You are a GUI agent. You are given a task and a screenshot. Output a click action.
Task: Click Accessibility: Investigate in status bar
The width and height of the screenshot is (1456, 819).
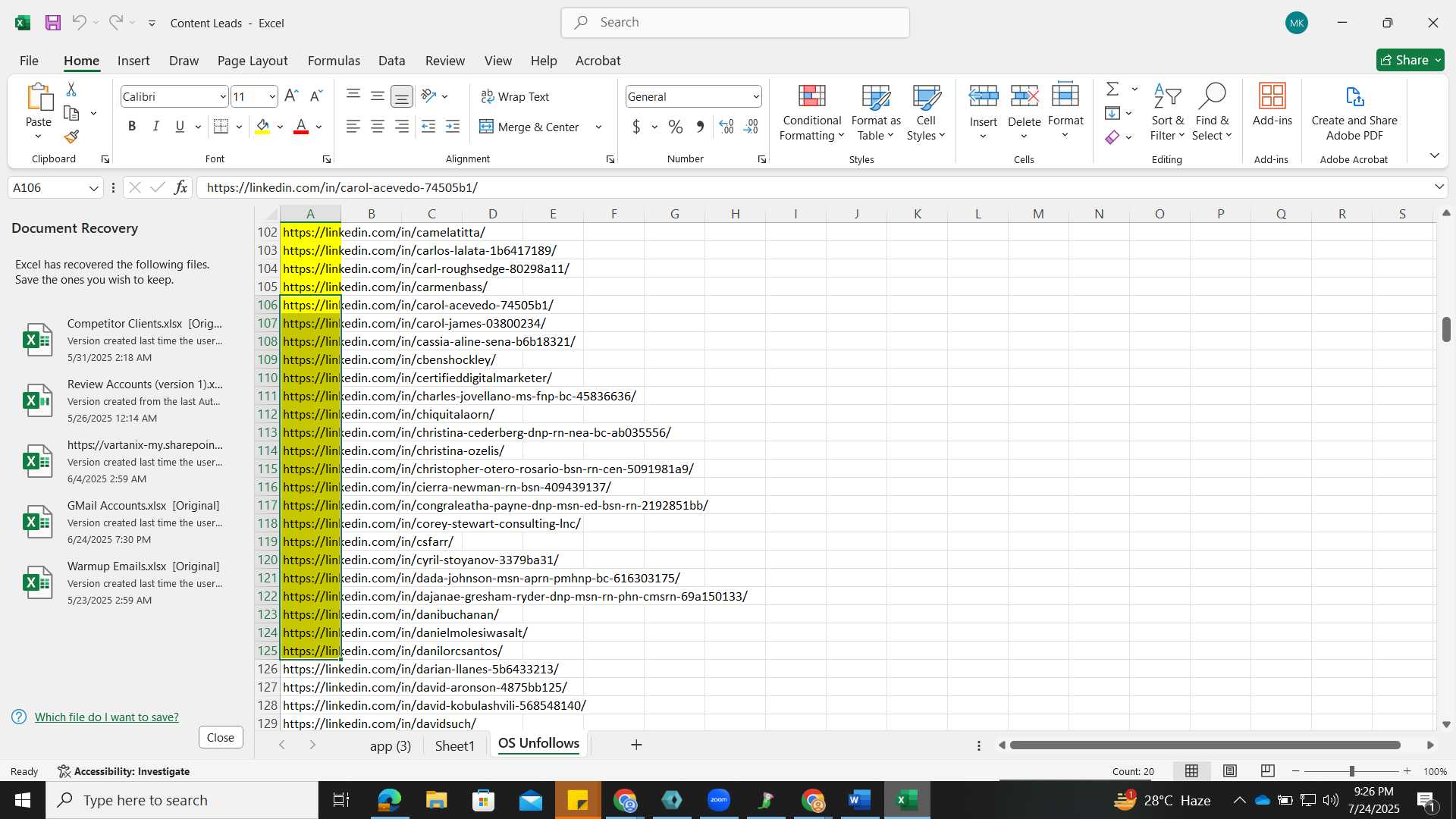coord(124,771)
